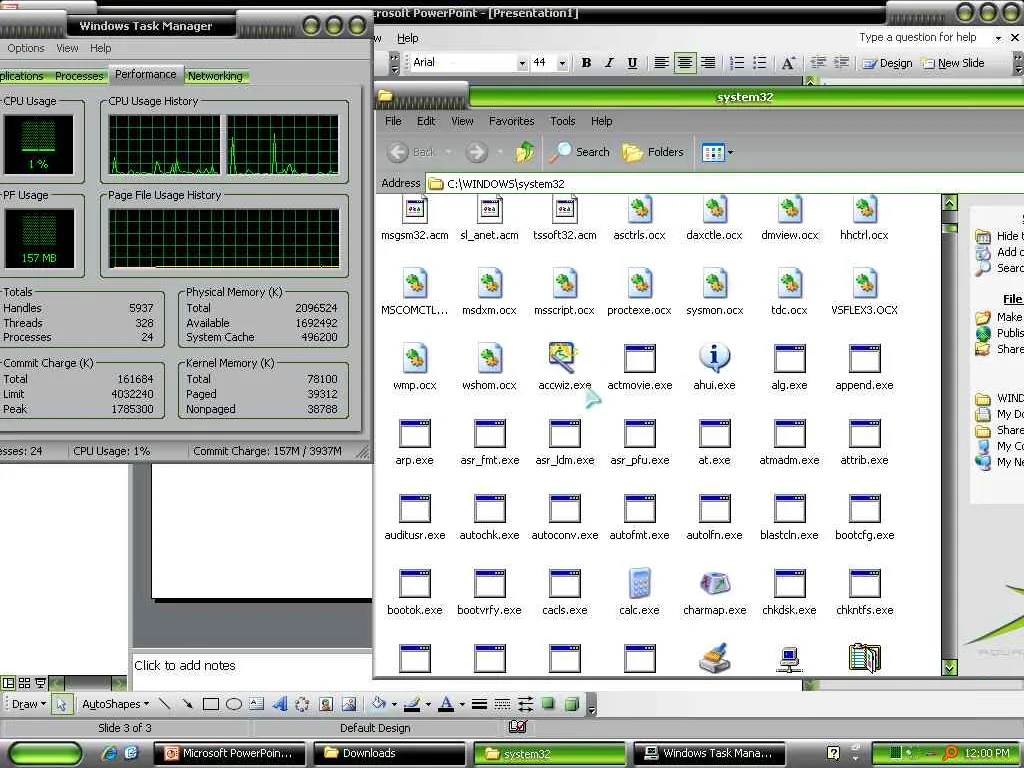Viewport: 1024px width, 768px height.
Task: Open the font size 44 dropdown
Action: pos(562,63)
